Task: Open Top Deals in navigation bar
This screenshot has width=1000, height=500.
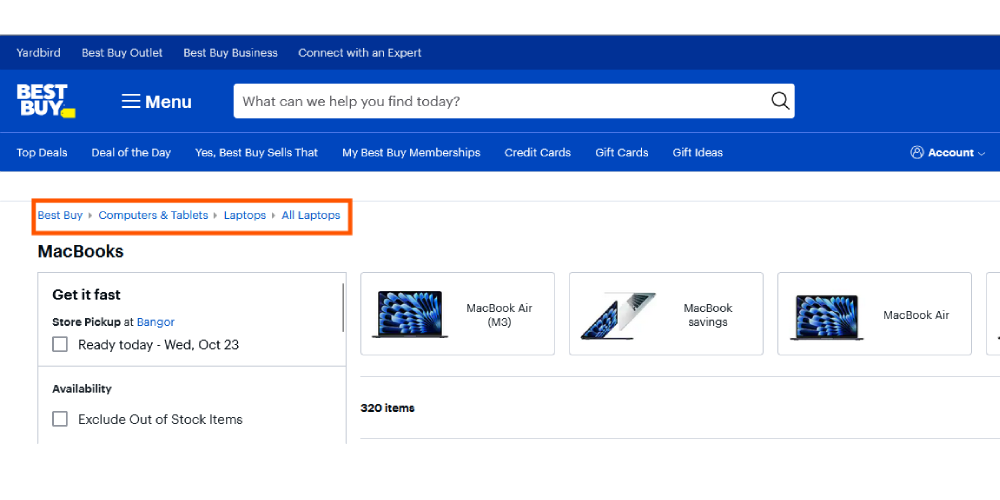Action: click(42, 153)
